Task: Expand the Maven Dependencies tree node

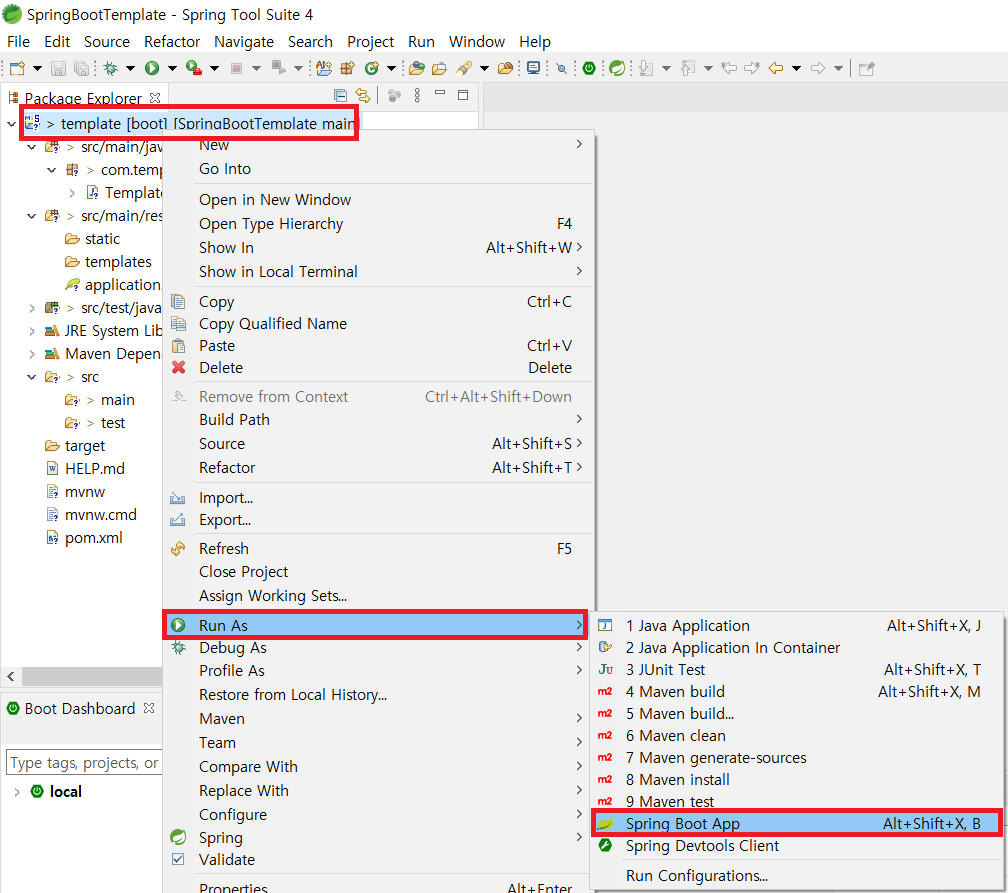Action: pos(32,354)
